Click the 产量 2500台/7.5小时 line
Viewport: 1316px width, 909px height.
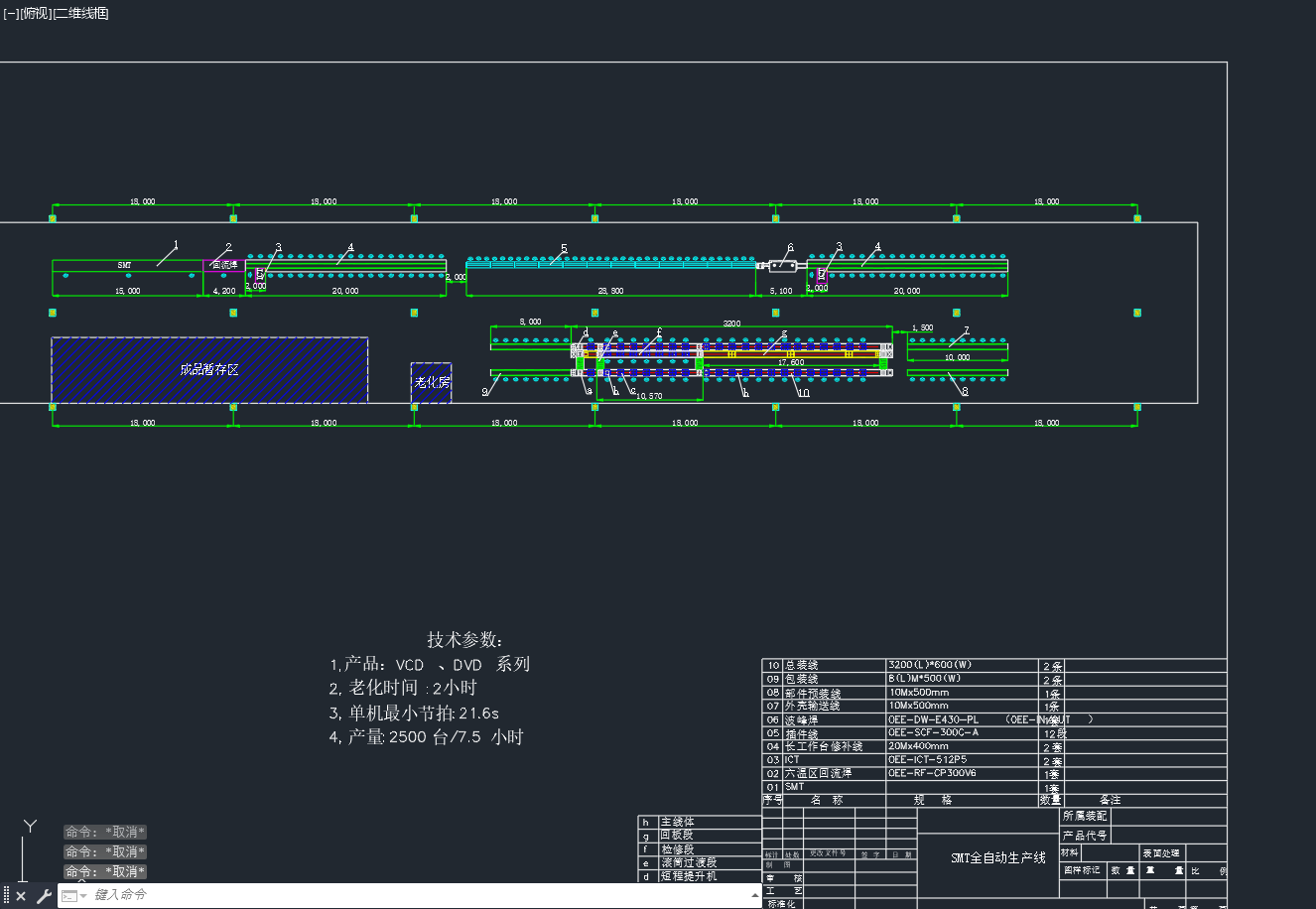coord(426,737)
